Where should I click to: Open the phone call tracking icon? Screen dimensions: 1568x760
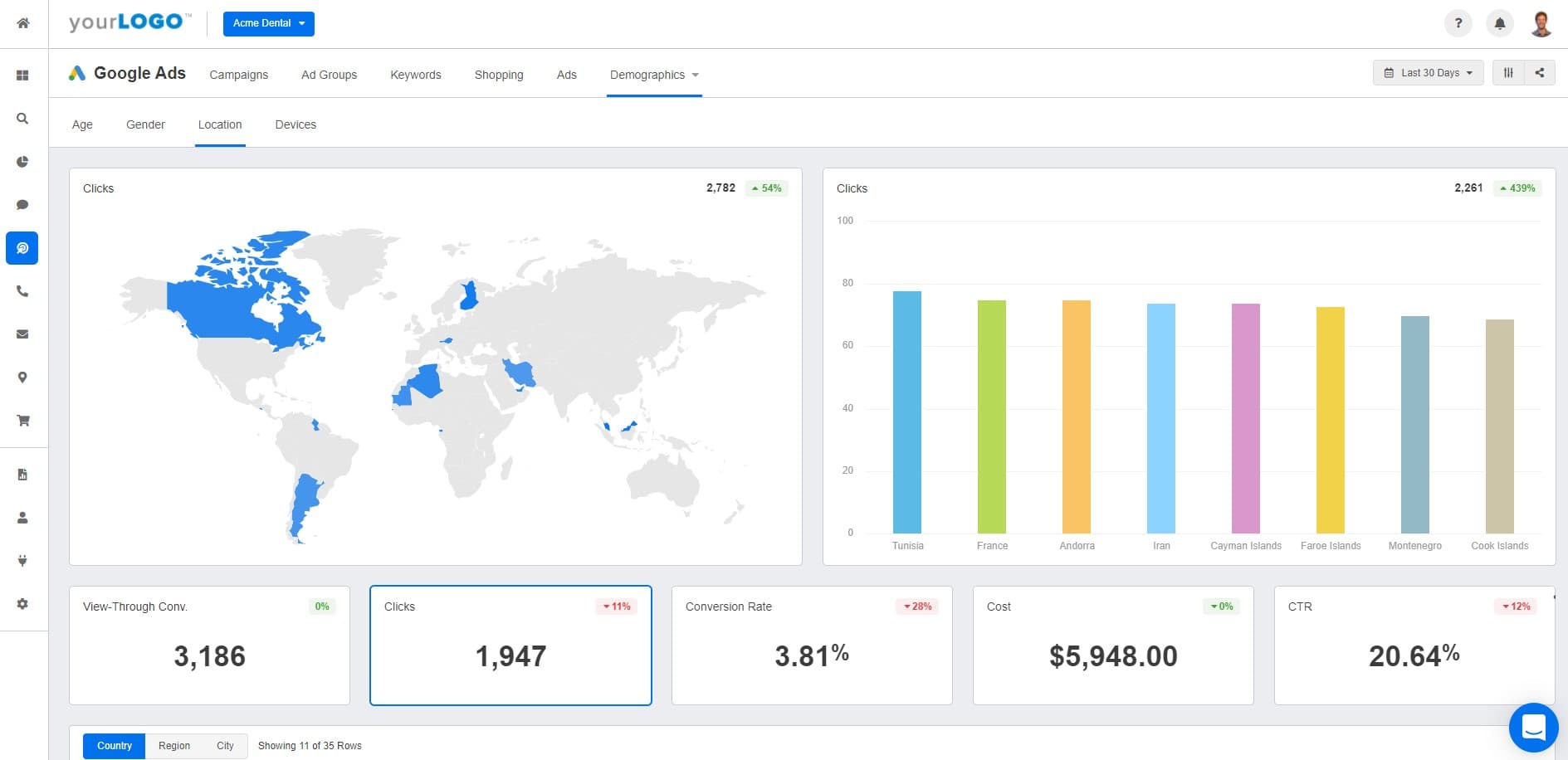point(22,291)
